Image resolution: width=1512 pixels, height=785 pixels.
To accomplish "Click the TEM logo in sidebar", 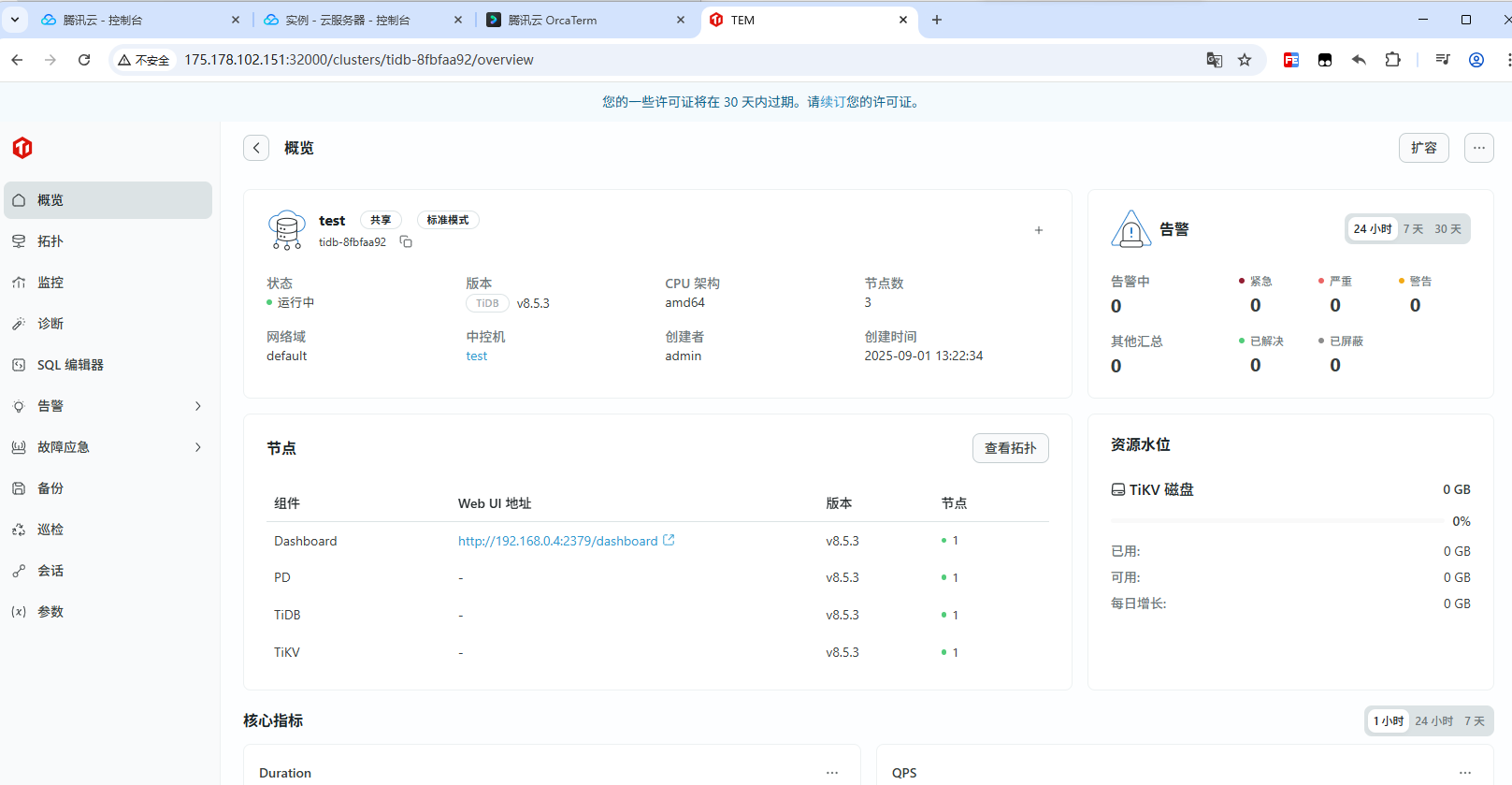I will pyautogui.click(x=22, y=148).
